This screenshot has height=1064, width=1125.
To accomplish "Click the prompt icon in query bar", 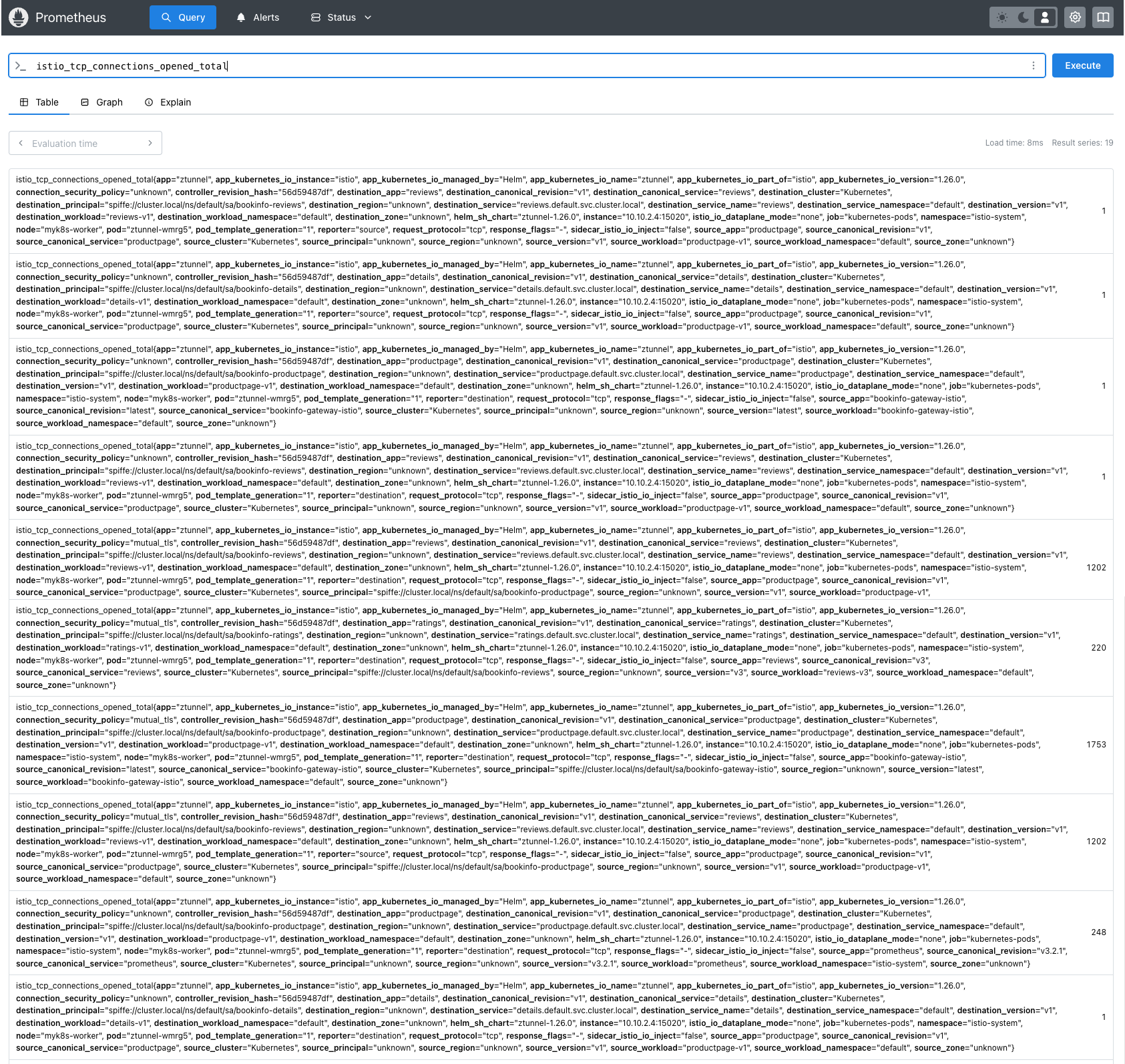I will click(21, 65).
